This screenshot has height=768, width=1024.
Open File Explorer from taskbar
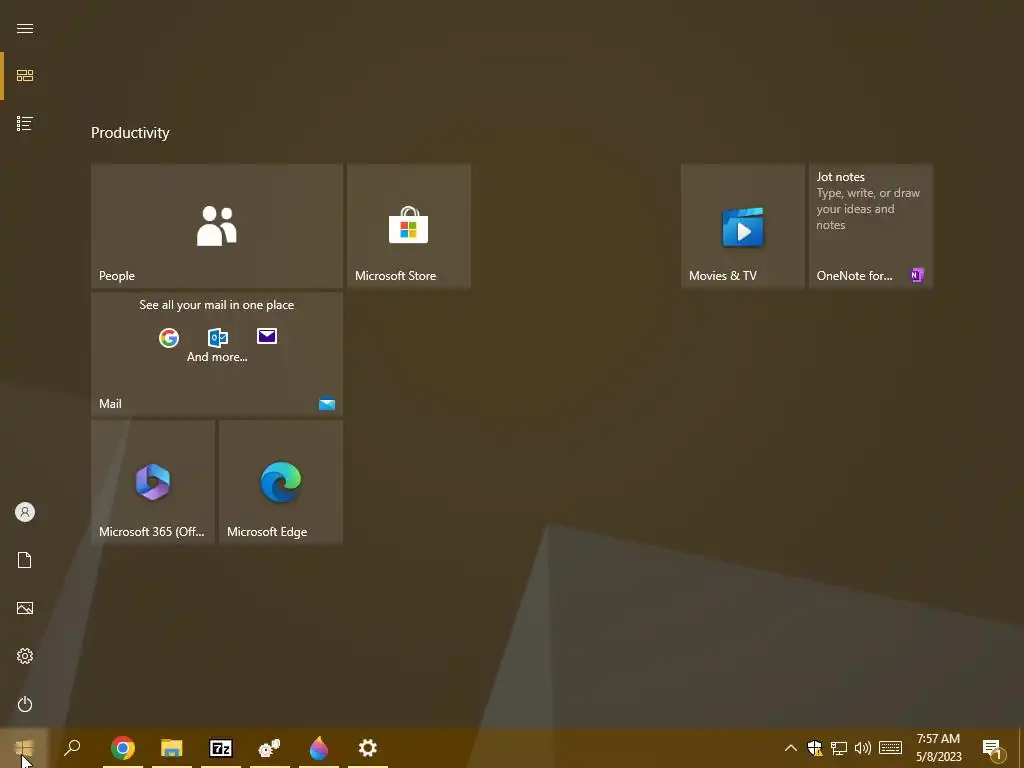click(x=172, y=748)
